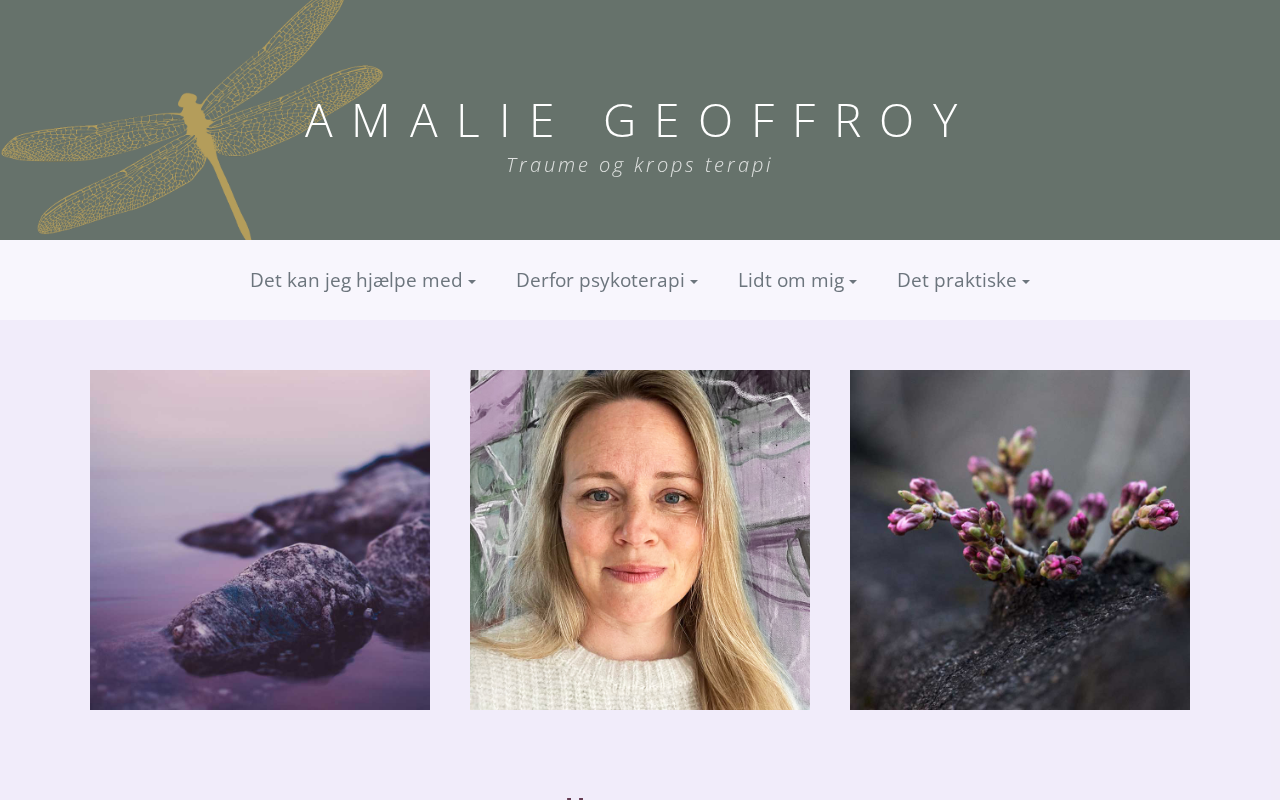Click the 'hjælpe med' text in the navigation bar

pyautogui.click(x=409, y=281)
